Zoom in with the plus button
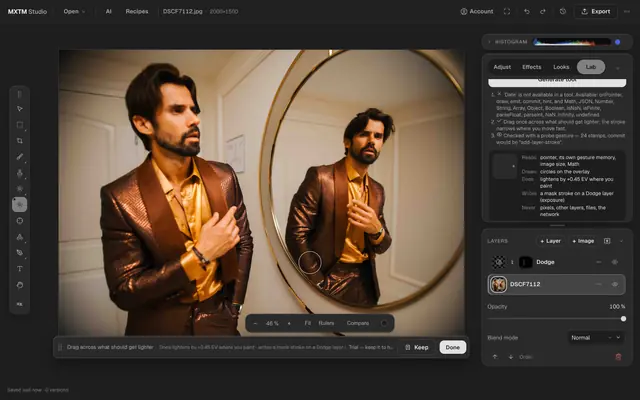The width and height of the screenshot is (640, 400). 289,323
